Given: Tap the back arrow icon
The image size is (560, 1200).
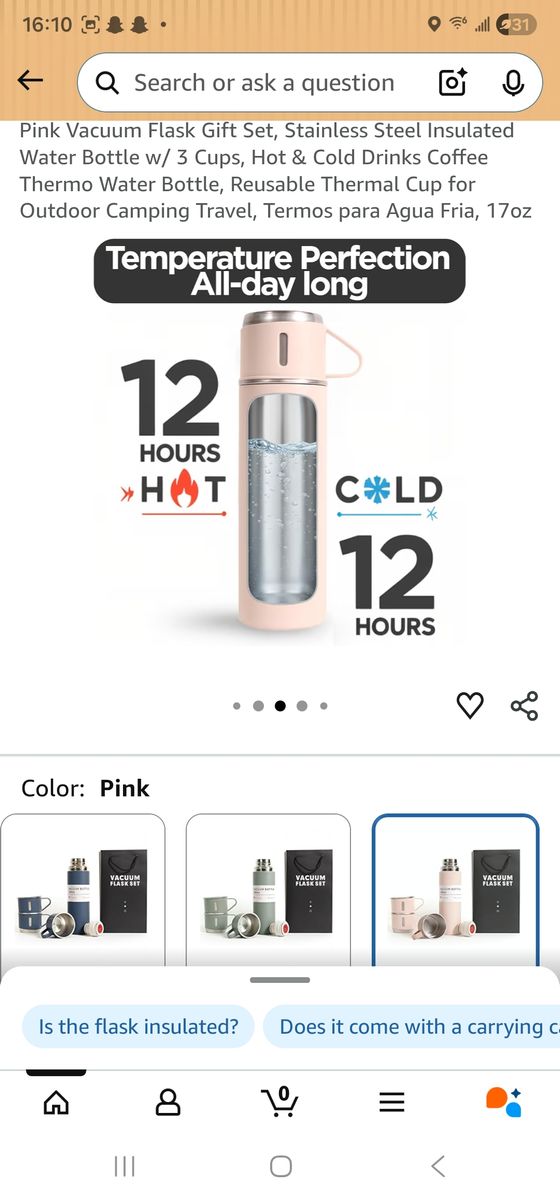Looking at the screenshot, I should pyautogui.click(x=31, y=81).
